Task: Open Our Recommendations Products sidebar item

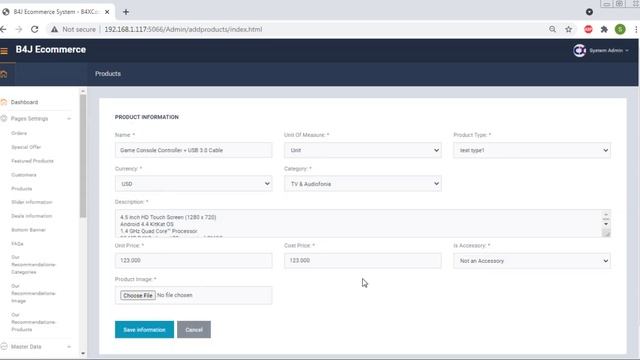Action: pos(33,322)
